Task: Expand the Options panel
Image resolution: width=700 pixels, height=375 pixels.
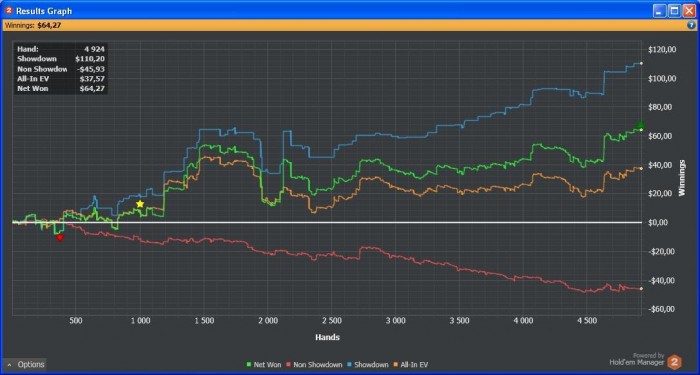Action: click(25, 365)
